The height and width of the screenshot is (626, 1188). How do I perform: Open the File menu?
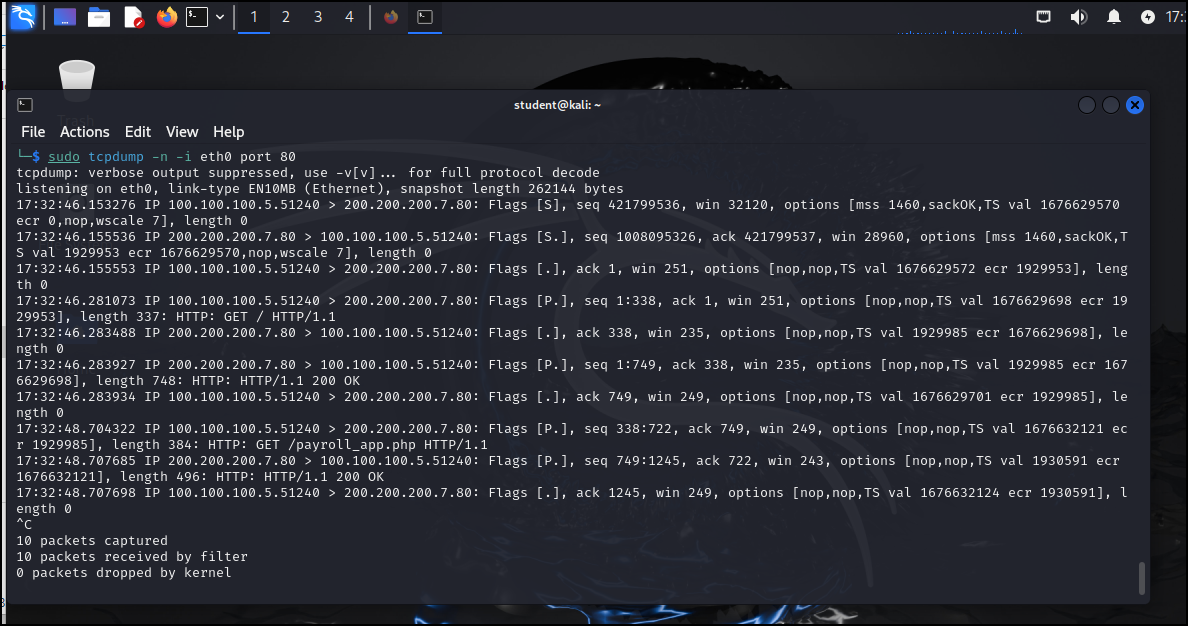(x=33, y=132)
